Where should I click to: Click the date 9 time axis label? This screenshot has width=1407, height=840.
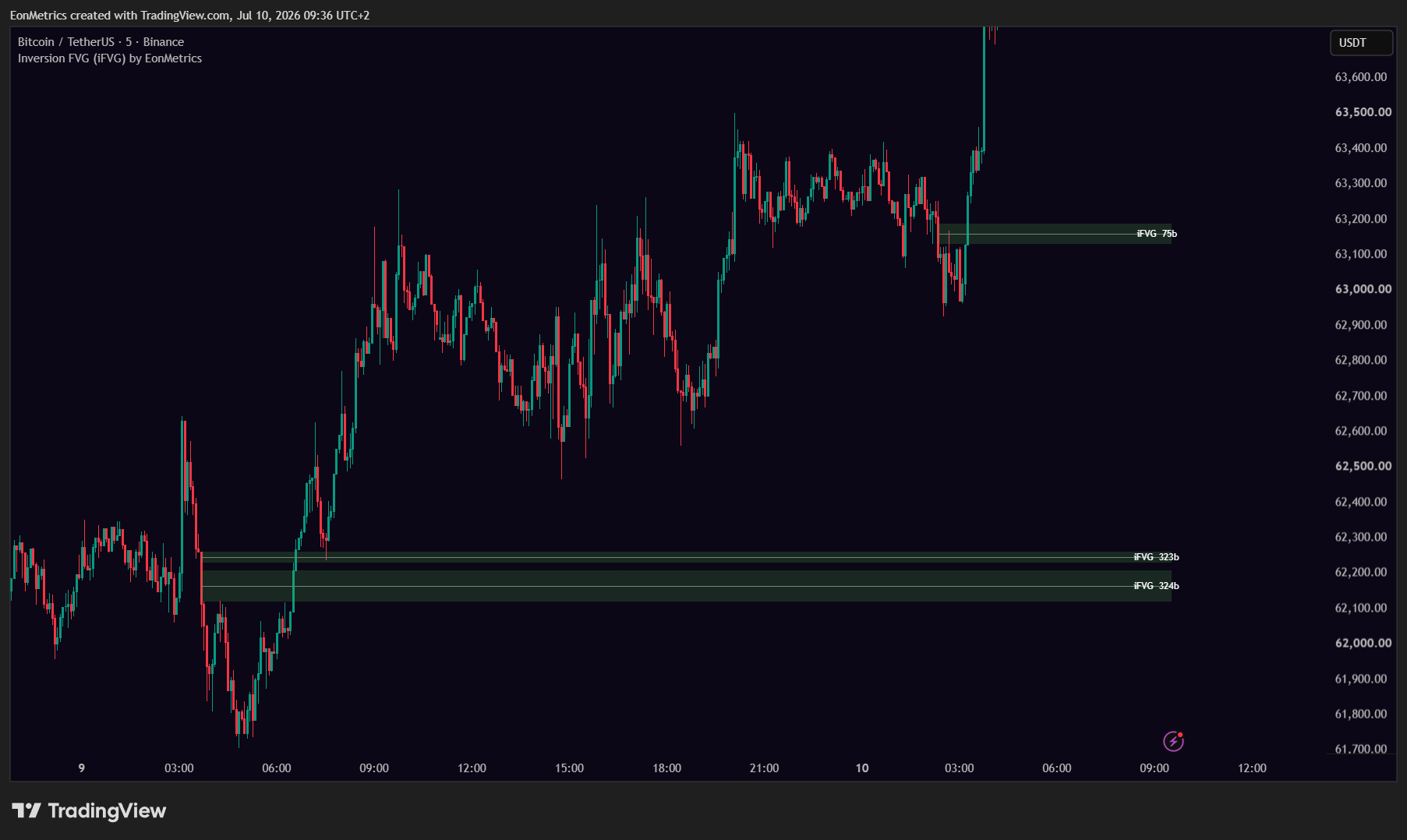click(82, 768)
